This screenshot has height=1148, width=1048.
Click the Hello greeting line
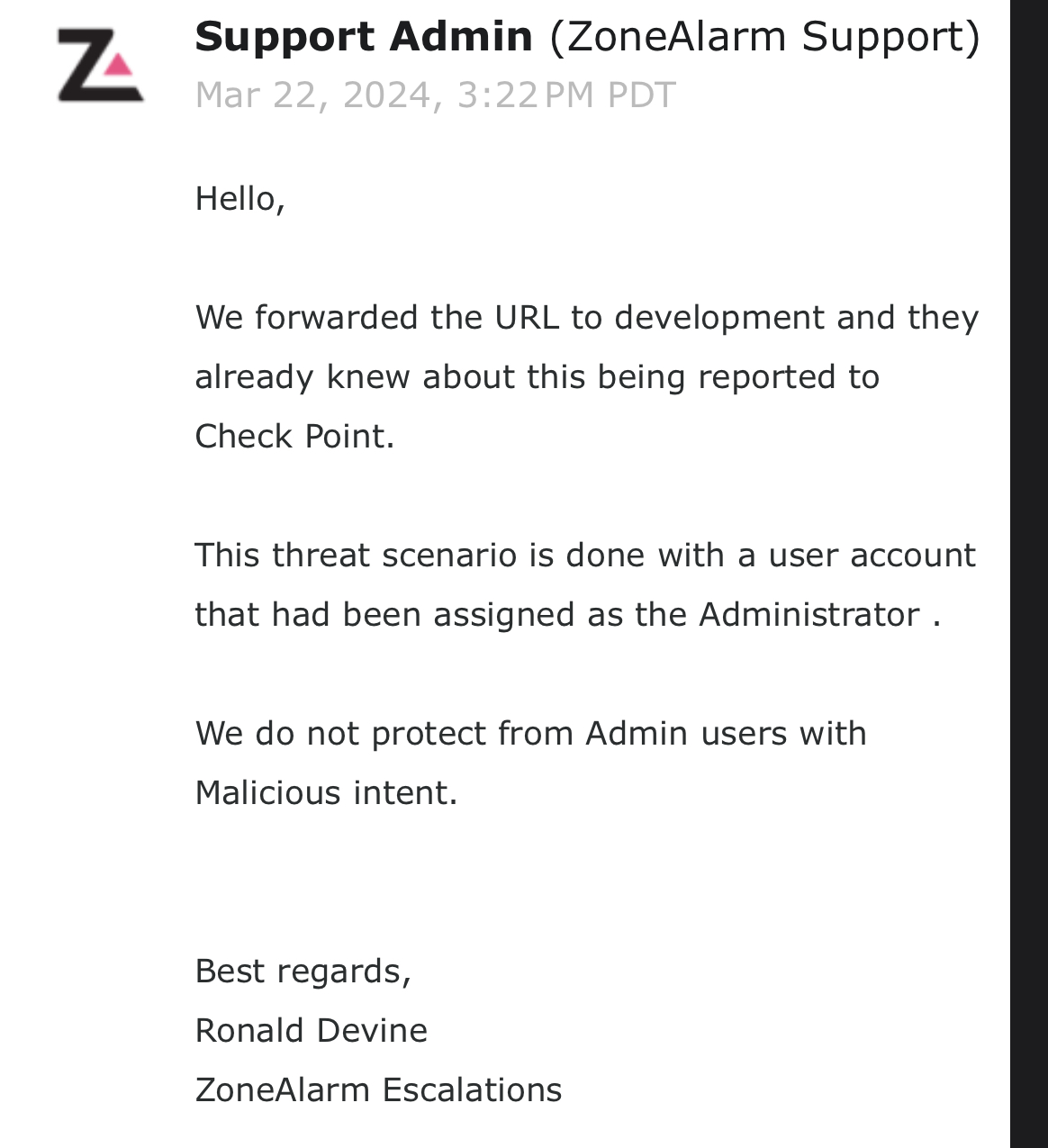tap(239, 199)
